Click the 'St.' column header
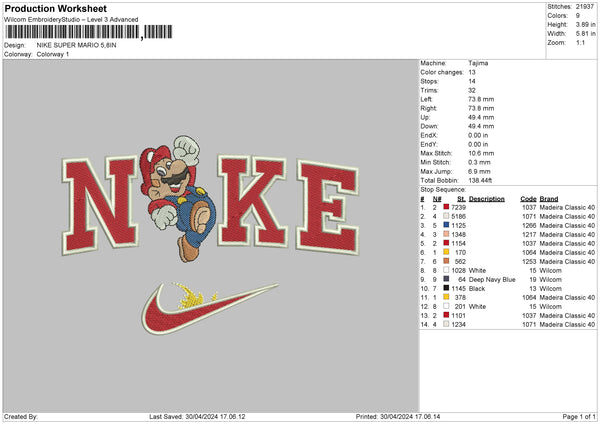The image size is (600, 424). [x=461, y=199]
